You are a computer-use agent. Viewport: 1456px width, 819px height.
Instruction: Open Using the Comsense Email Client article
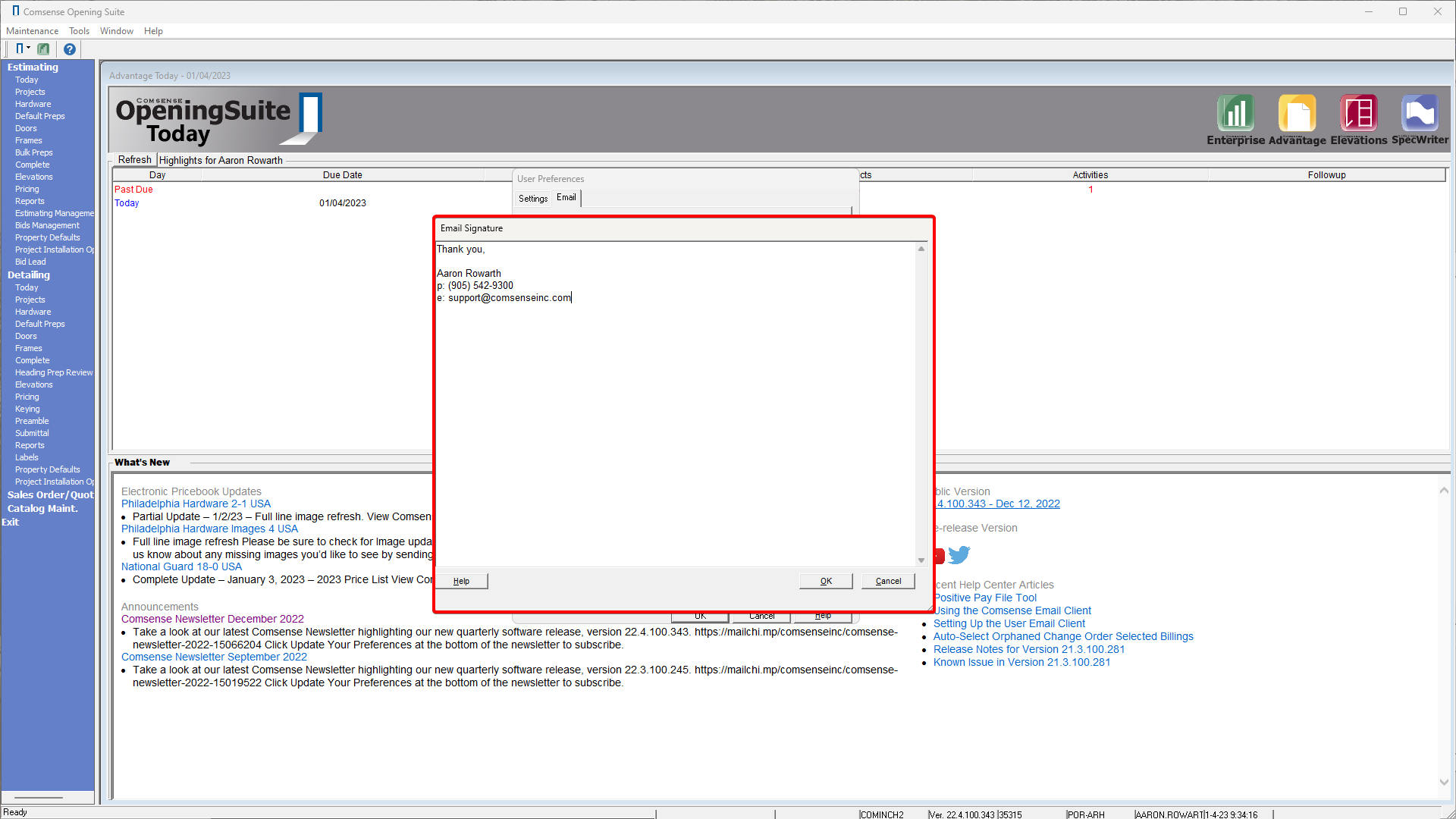click(x=1012, y=610)
